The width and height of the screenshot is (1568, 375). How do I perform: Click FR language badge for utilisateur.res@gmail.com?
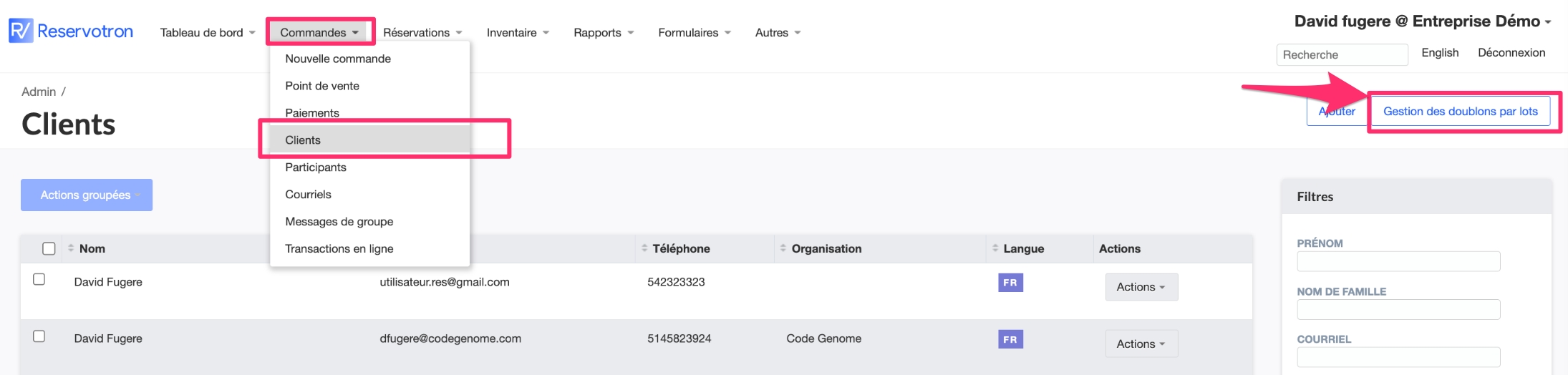point(1010,283)
